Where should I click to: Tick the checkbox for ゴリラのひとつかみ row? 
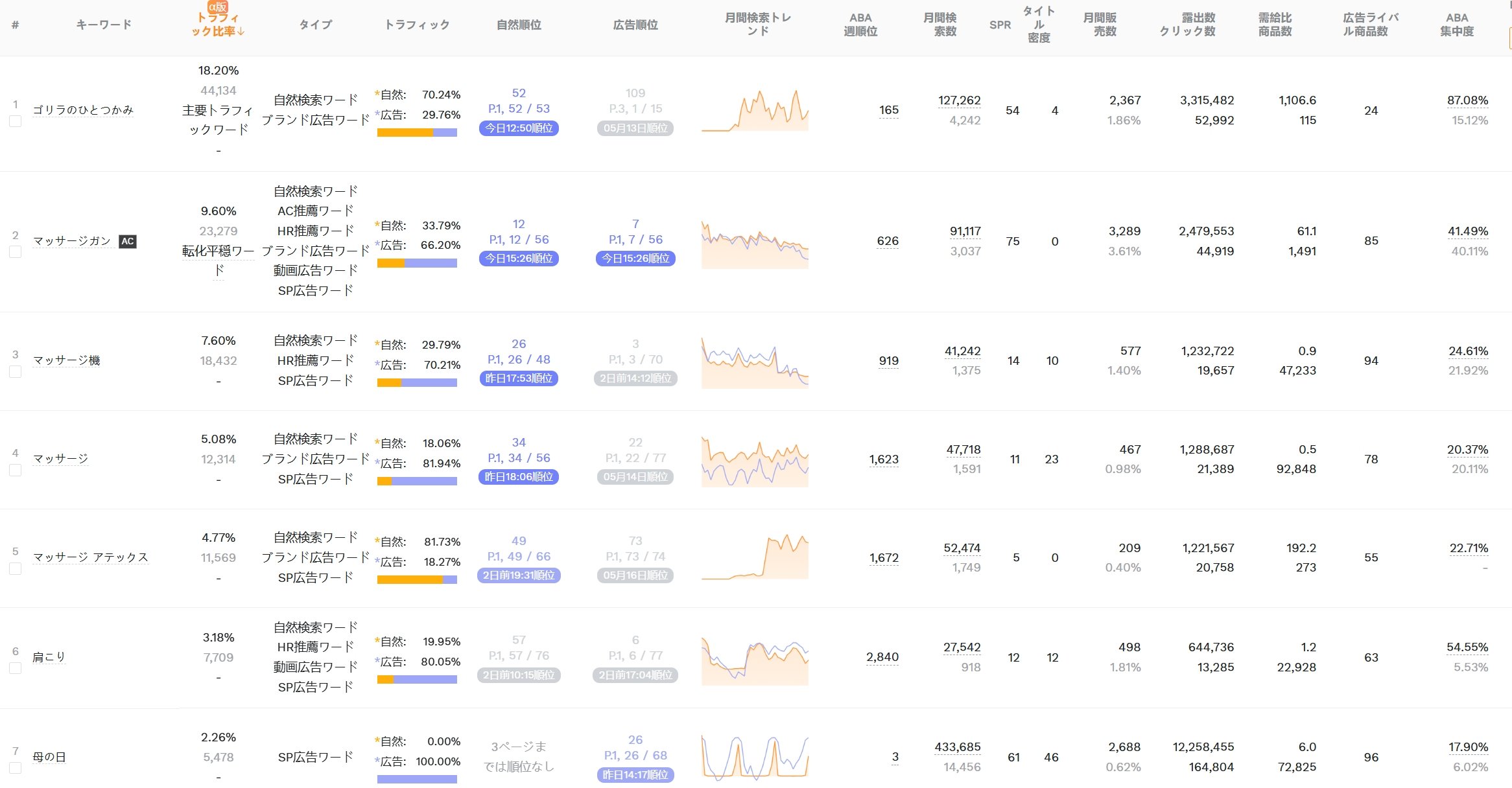point(16,121)
